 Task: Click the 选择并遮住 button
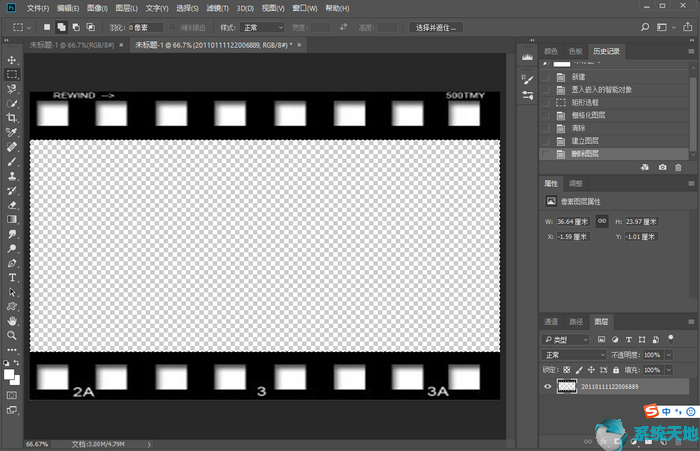coord(436,28)
